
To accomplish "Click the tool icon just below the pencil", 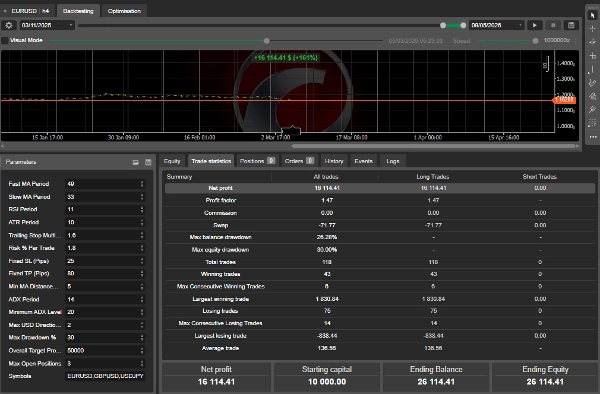I will 593,96.
